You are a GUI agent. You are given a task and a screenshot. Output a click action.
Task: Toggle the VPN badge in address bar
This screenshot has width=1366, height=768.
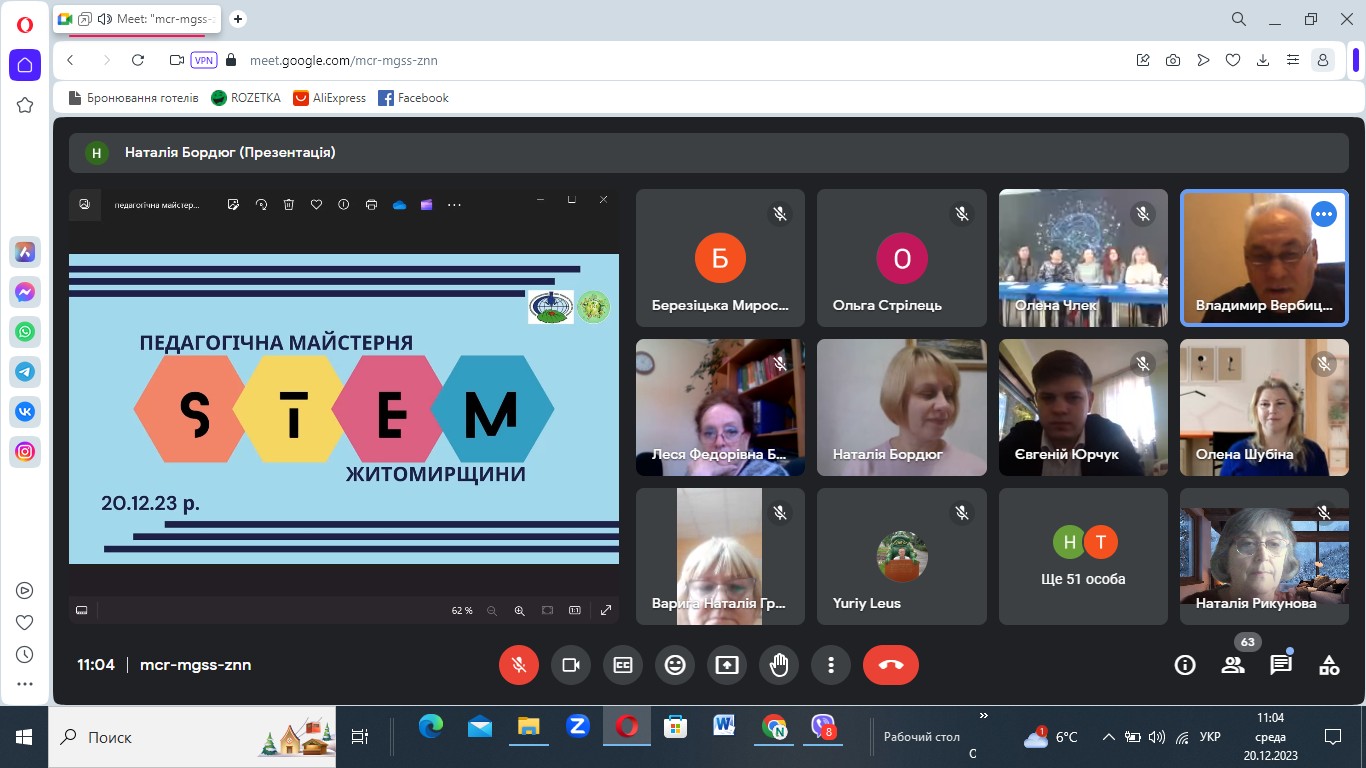tap(204, 60)
